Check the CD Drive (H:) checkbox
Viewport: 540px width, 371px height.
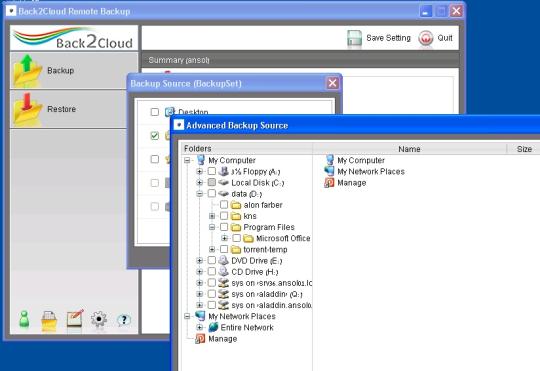coord(212,271)
